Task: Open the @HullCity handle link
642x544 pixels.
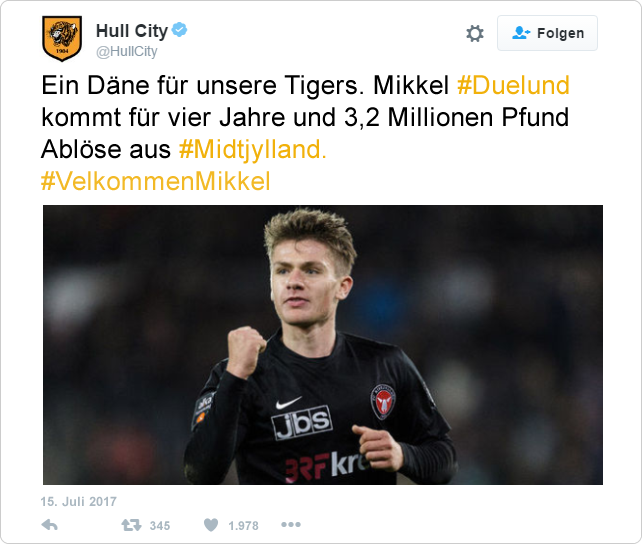Action: pos(127,52)
